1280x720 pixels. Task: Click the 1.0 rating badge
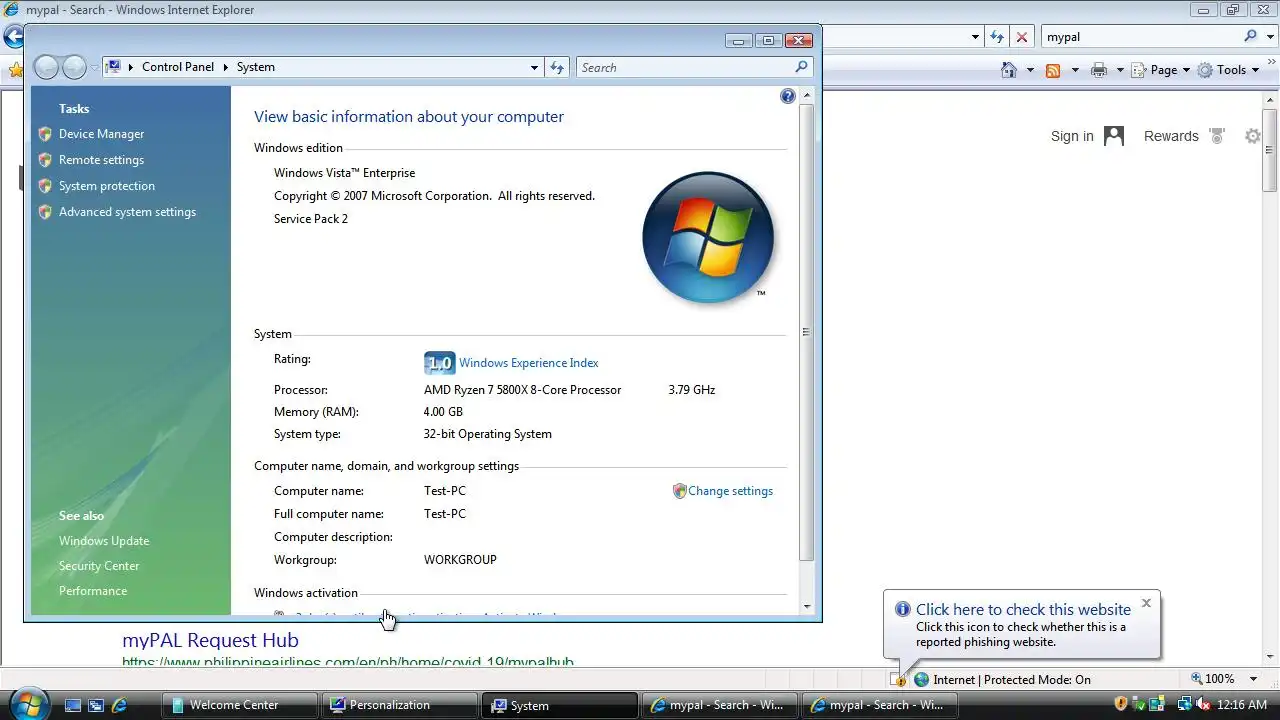439,363
